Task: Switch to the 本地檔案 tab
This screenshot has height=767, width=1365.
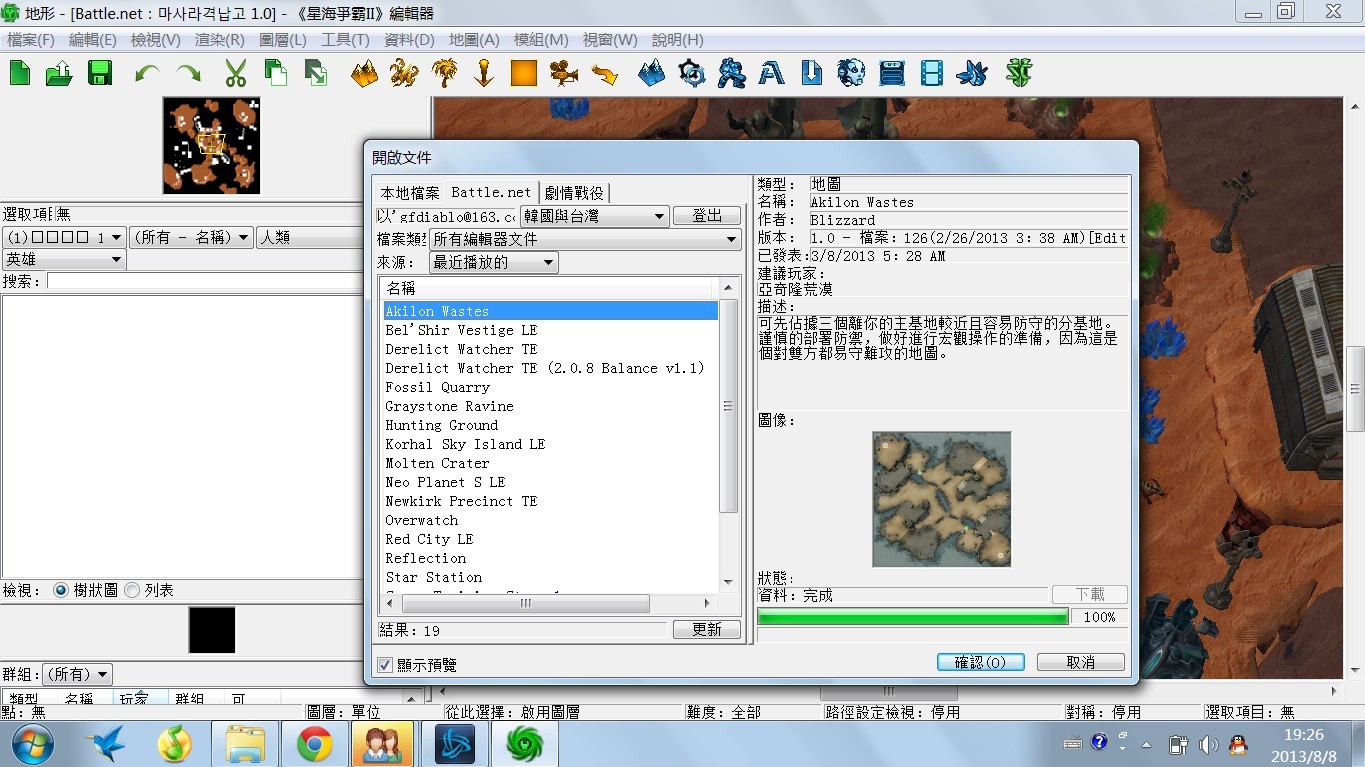Action: click(409, 192)
